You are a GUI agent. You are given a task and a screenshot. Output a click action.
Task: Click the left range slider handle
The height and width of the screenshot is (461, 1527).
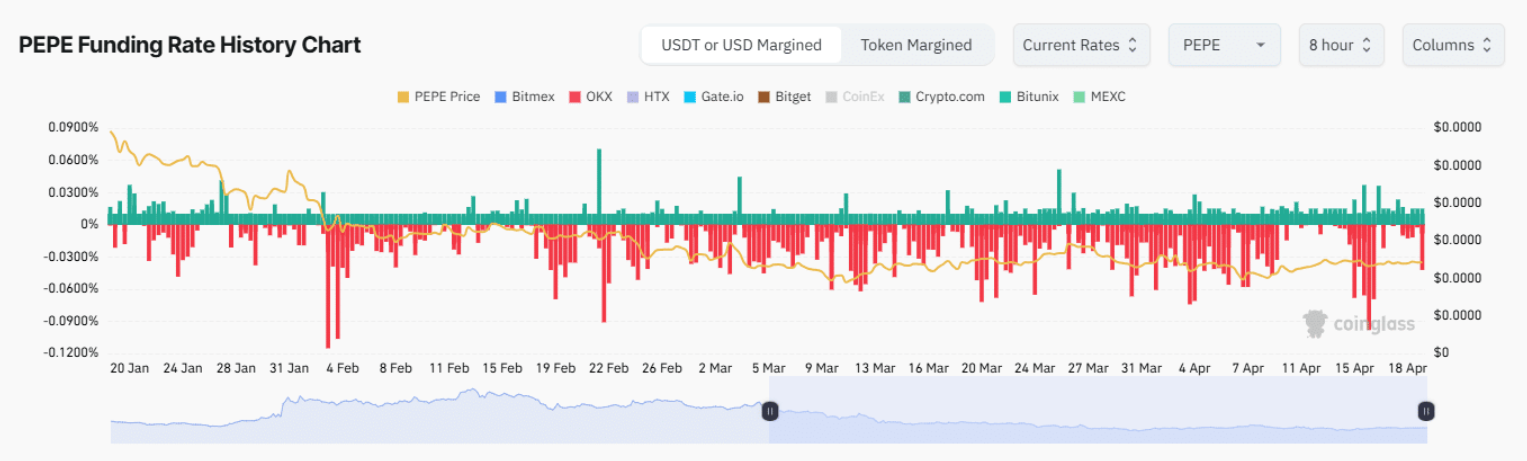770,411
